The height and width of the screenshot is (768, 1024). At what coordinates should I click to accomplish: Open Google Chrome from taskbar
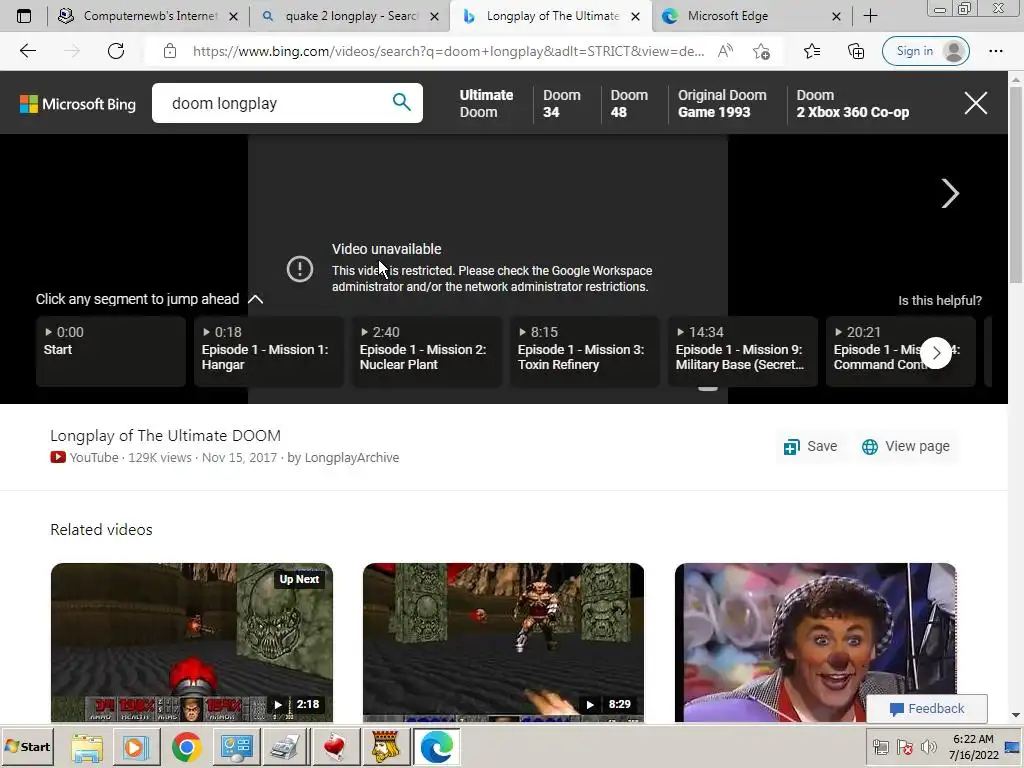pos(186,747)
